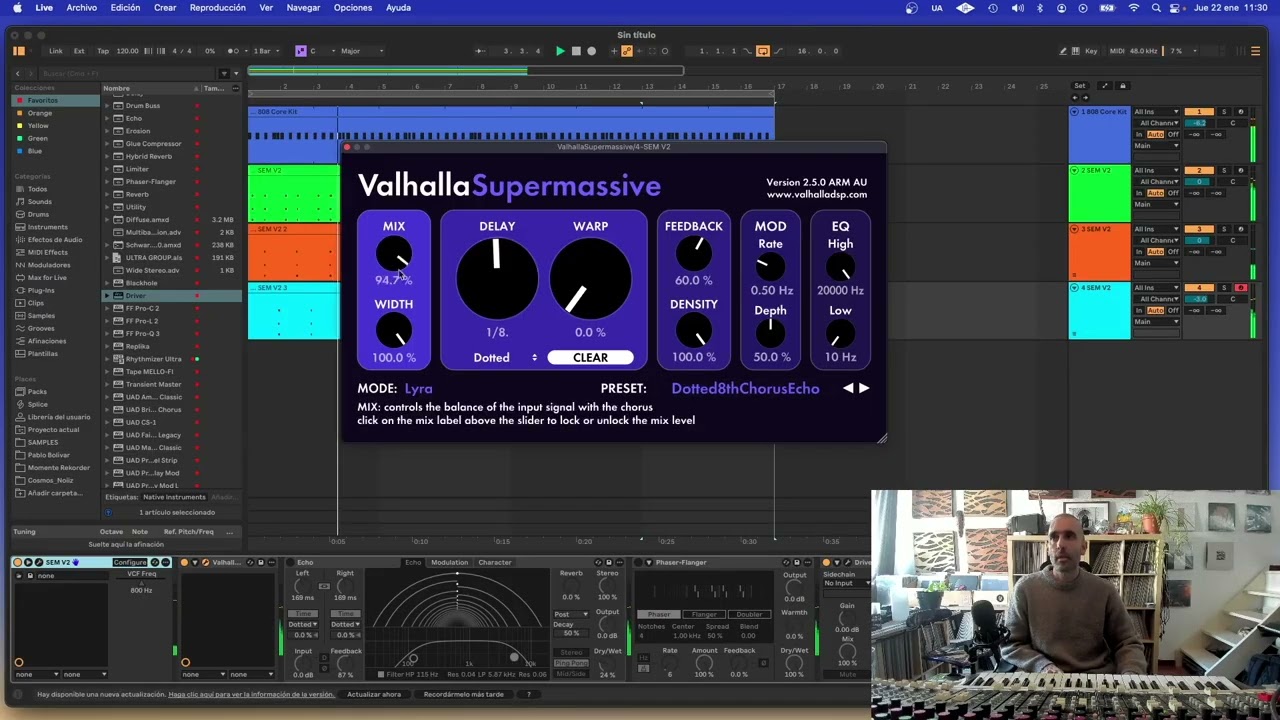Click the Bluetooth icon in the menu bar
The height and width of the screenshot is (720, 1280).
[x=1040, y=8]
